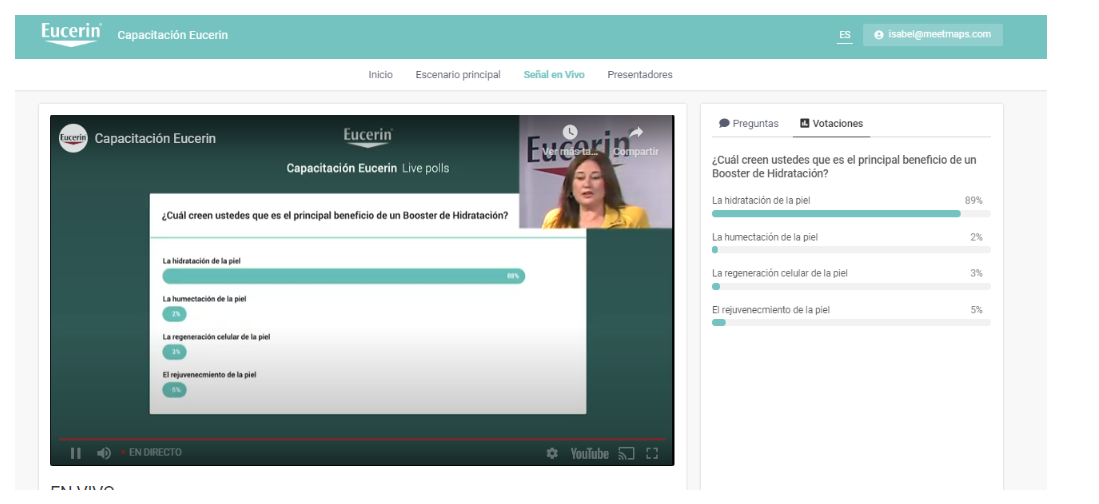The image size is (1099, 504).
Task: Click the 5% value in Votaciones panel
Action: tap(976, 310)
